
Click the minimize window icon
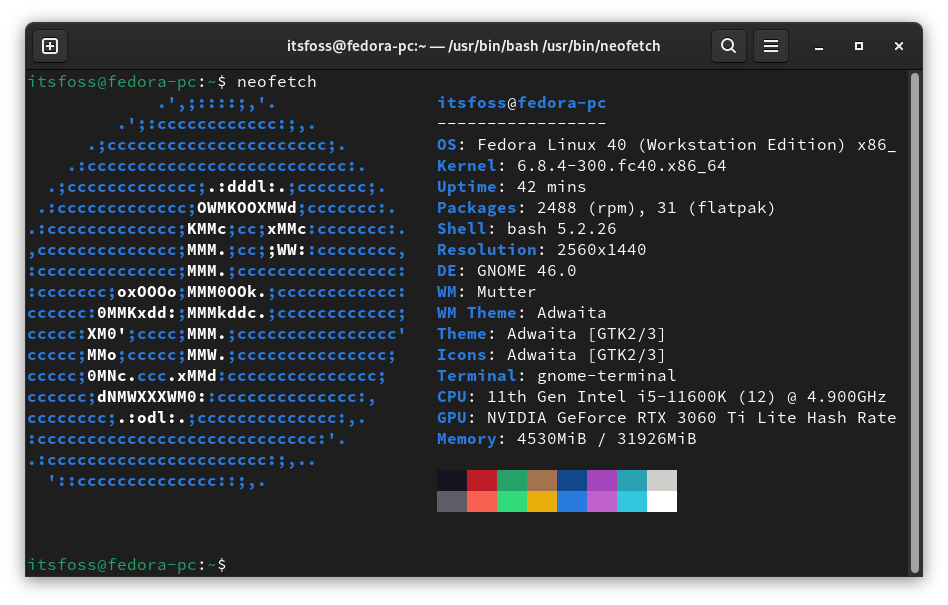816,46
